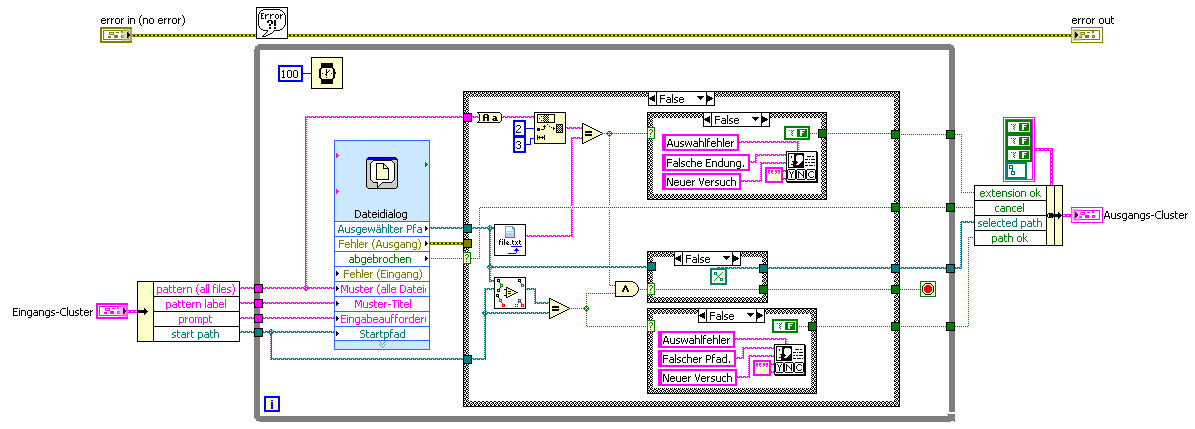Image resolution: width=1195 pixels, height=429 pixels.
Task: Click 'cancel' bundle element
Action: point(1011,208)
